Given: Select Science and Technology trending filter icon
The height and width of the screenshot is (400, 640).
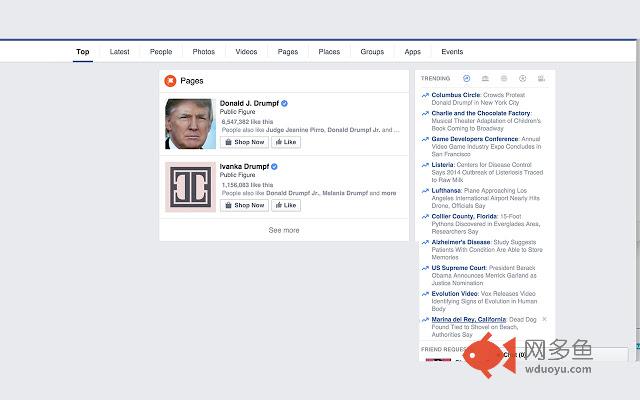Looking at the screenshot, I should [x=504, y=78].
